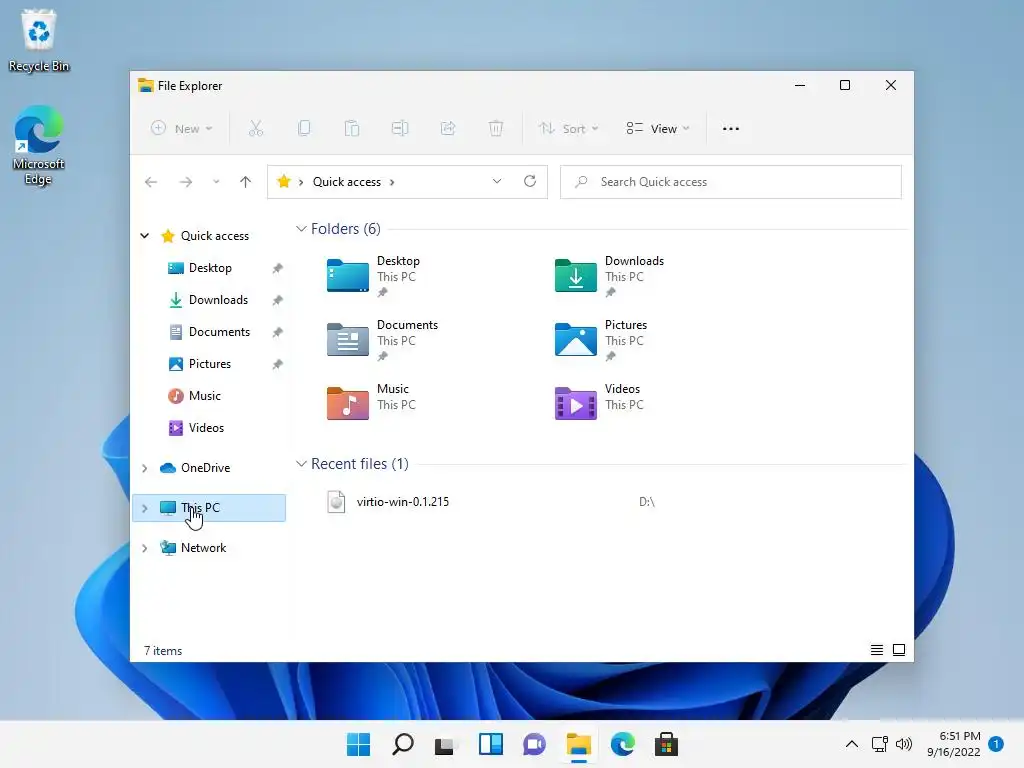Select Documents in the navigation pane
Image resolution: width=1024 pixels, height=768 pixels.
[x=219, y=332]
